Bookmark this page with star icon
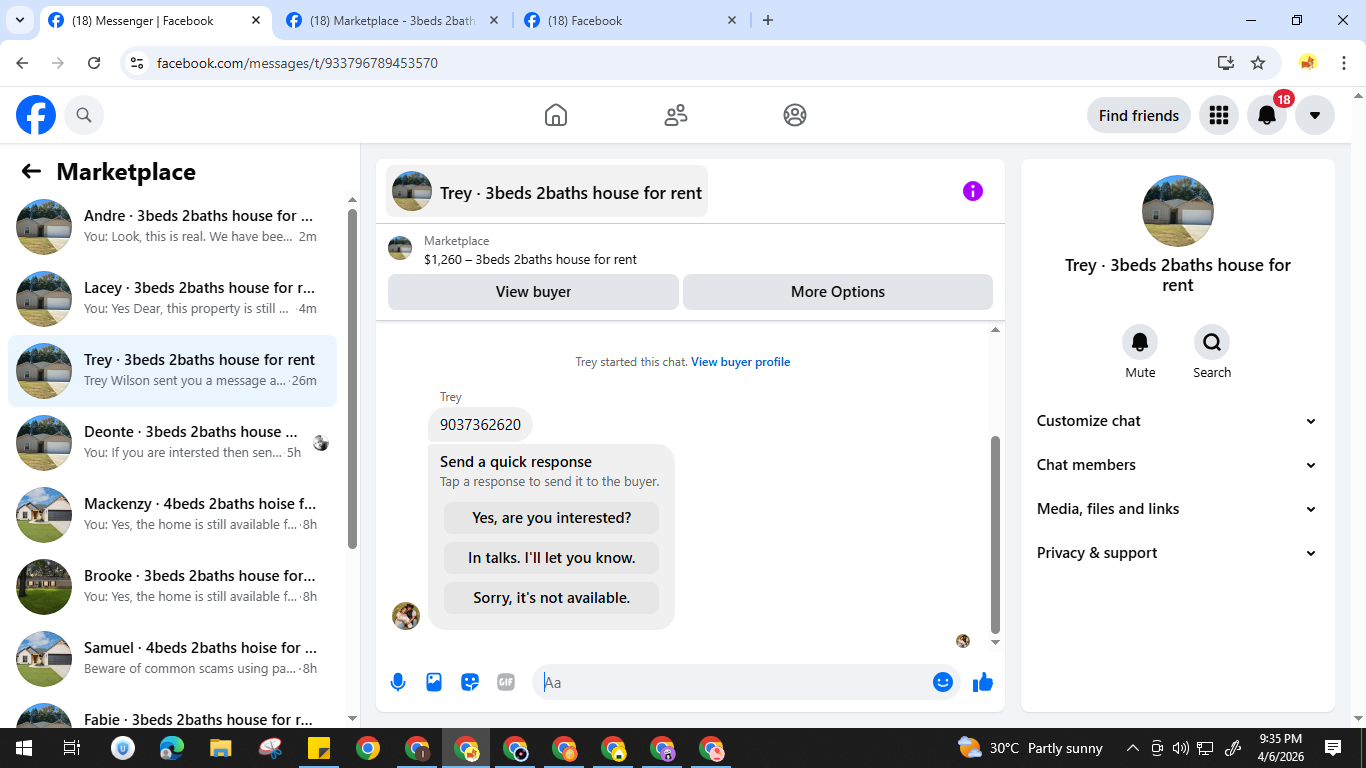 point(1258,63)
